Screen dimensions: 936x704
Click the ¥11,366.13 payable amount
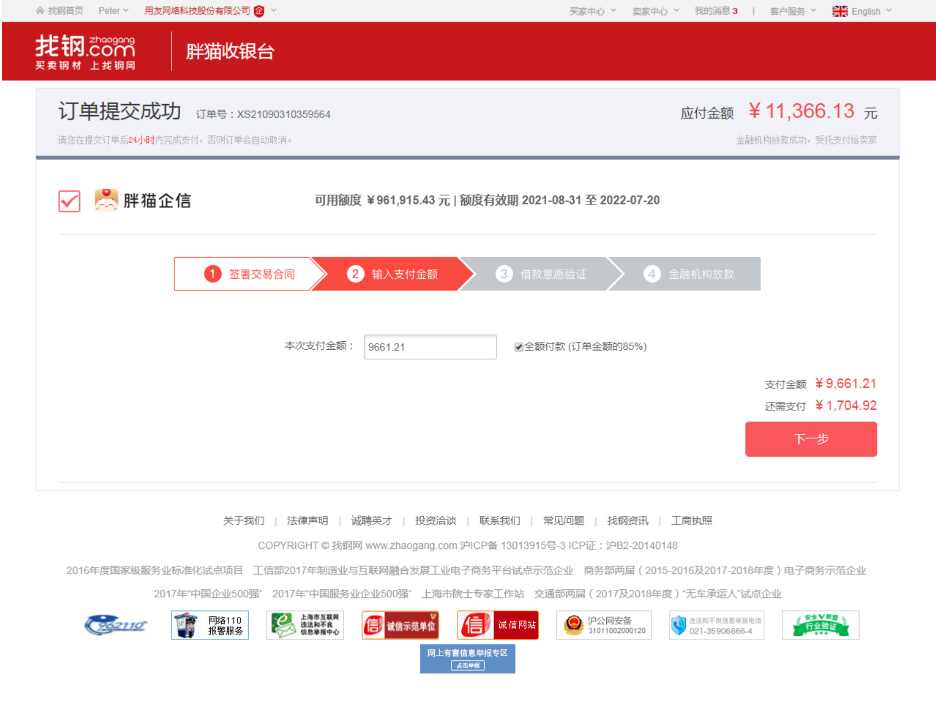(801, 111)
